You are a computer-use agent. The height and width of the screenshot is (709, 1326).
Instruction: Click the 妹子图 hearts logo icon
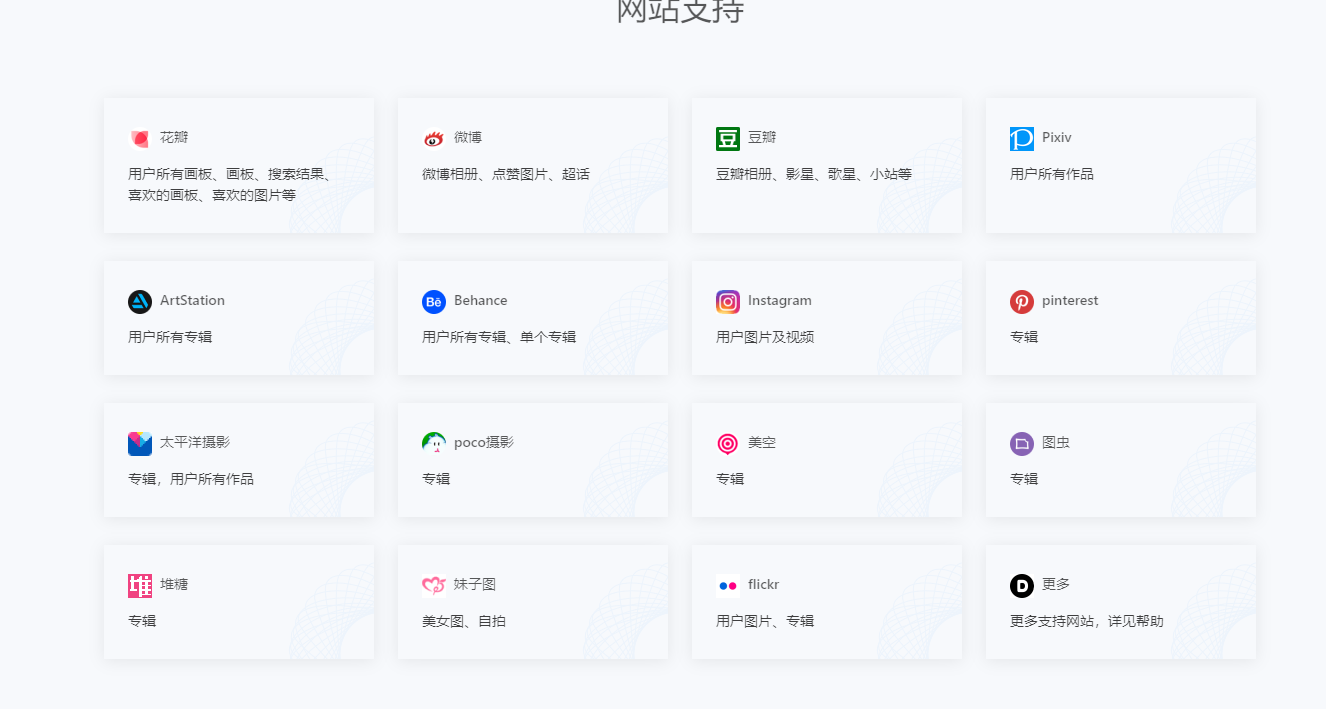click(x=434, y=586)
